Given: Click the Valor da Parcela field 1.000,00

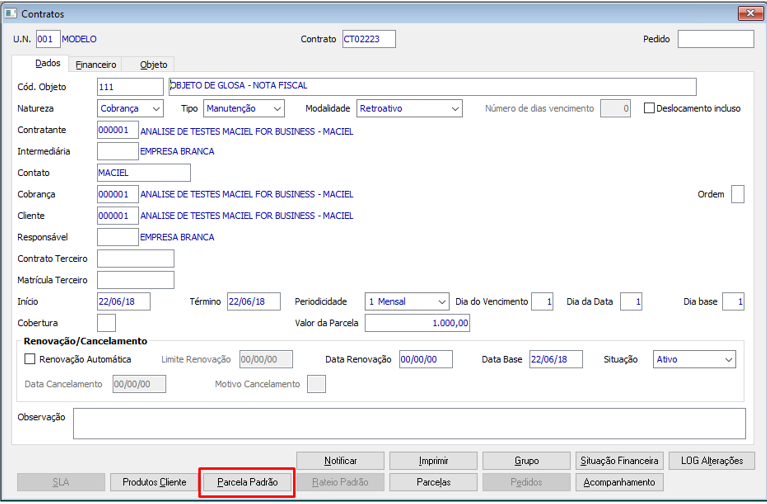Looking at the screenshot, I should click(x=417, y=323).
